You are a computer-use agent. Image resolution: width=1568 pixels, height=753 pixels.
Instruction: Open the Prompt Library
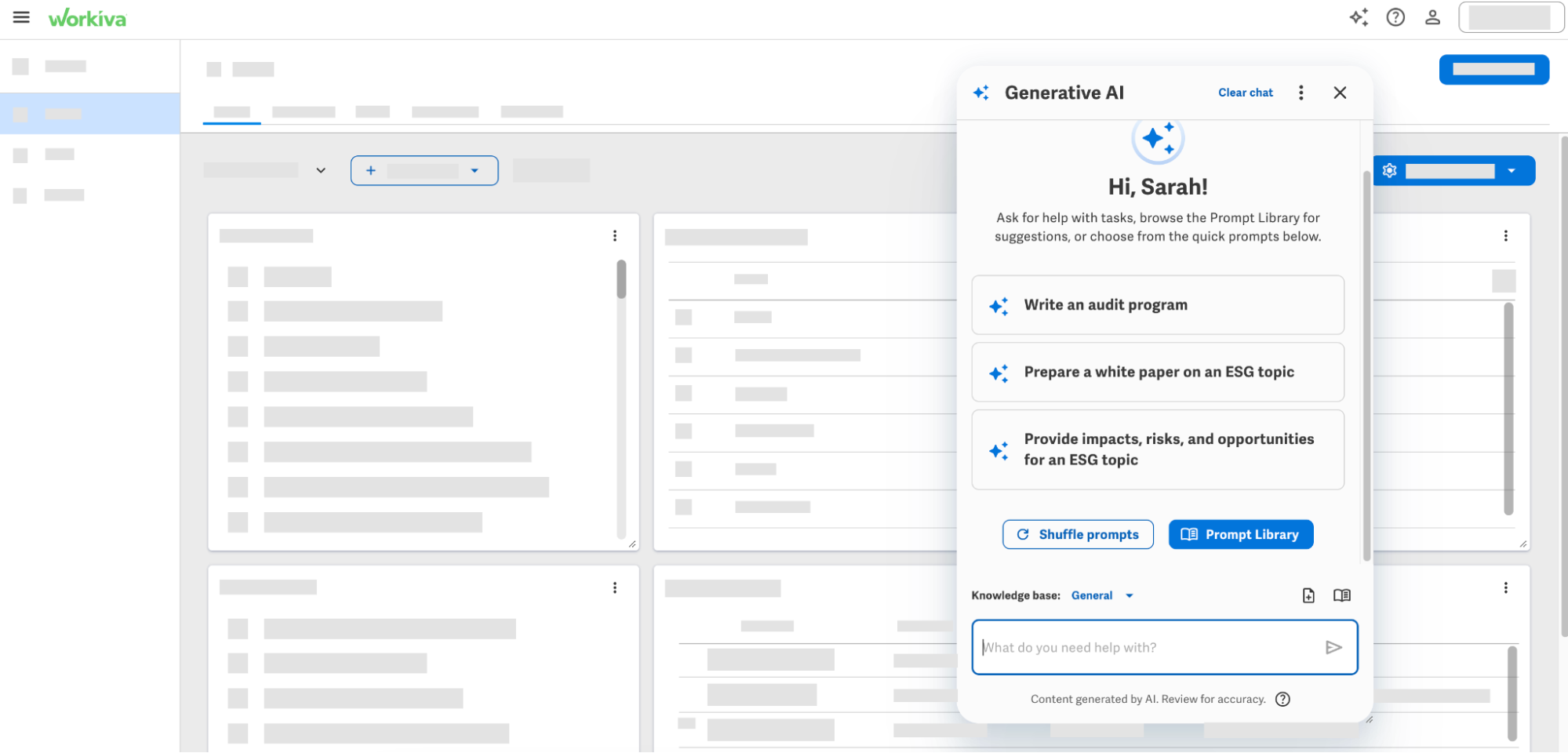tap(1240, 534)
